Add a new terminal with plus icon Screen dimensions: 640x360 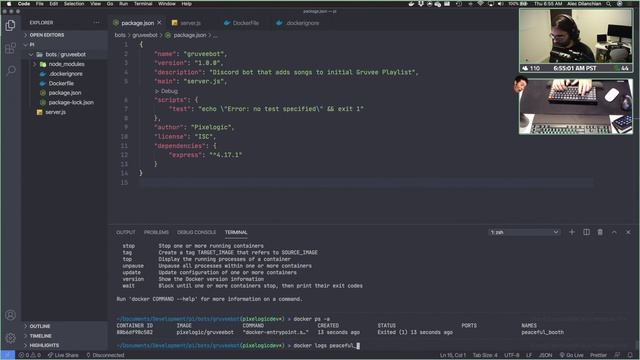tap(572, 232)
